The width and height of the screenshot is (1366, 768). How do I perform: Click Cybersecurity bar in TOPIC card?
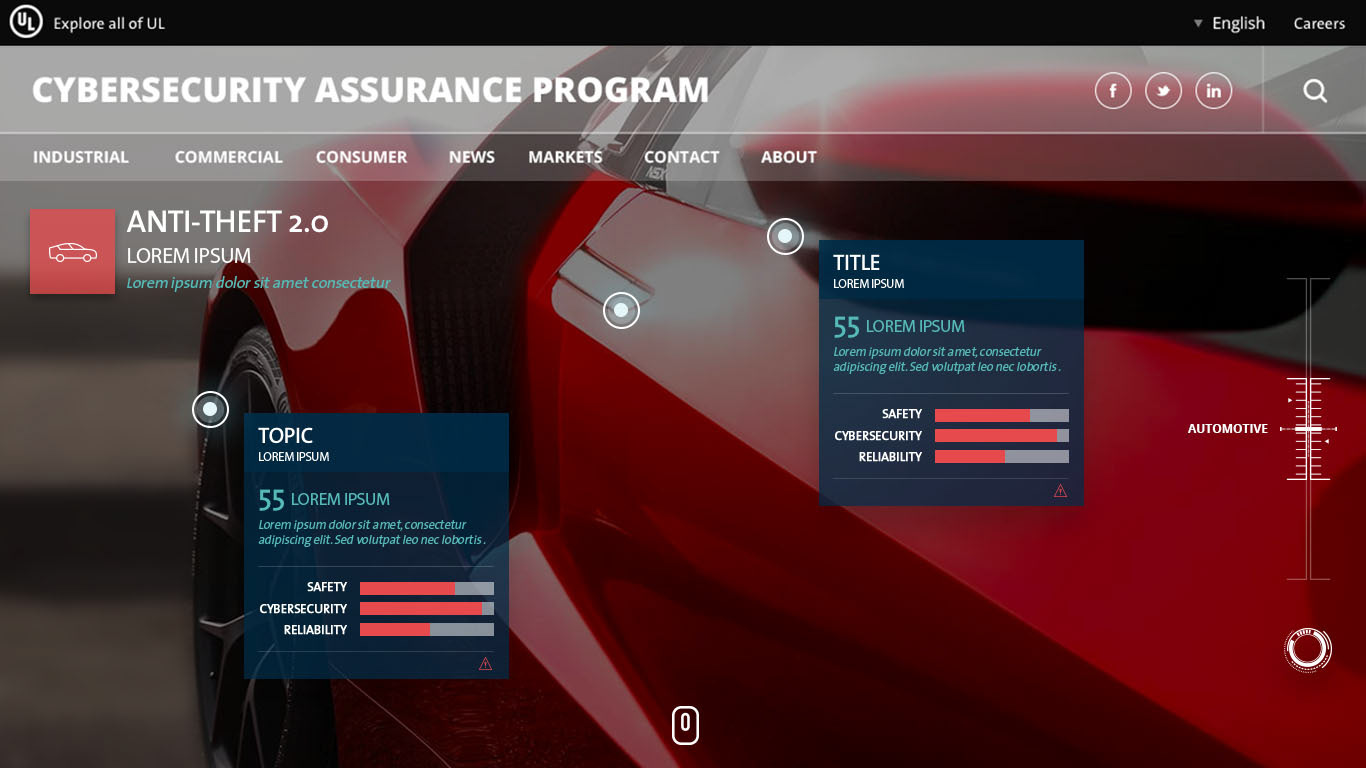427,609
